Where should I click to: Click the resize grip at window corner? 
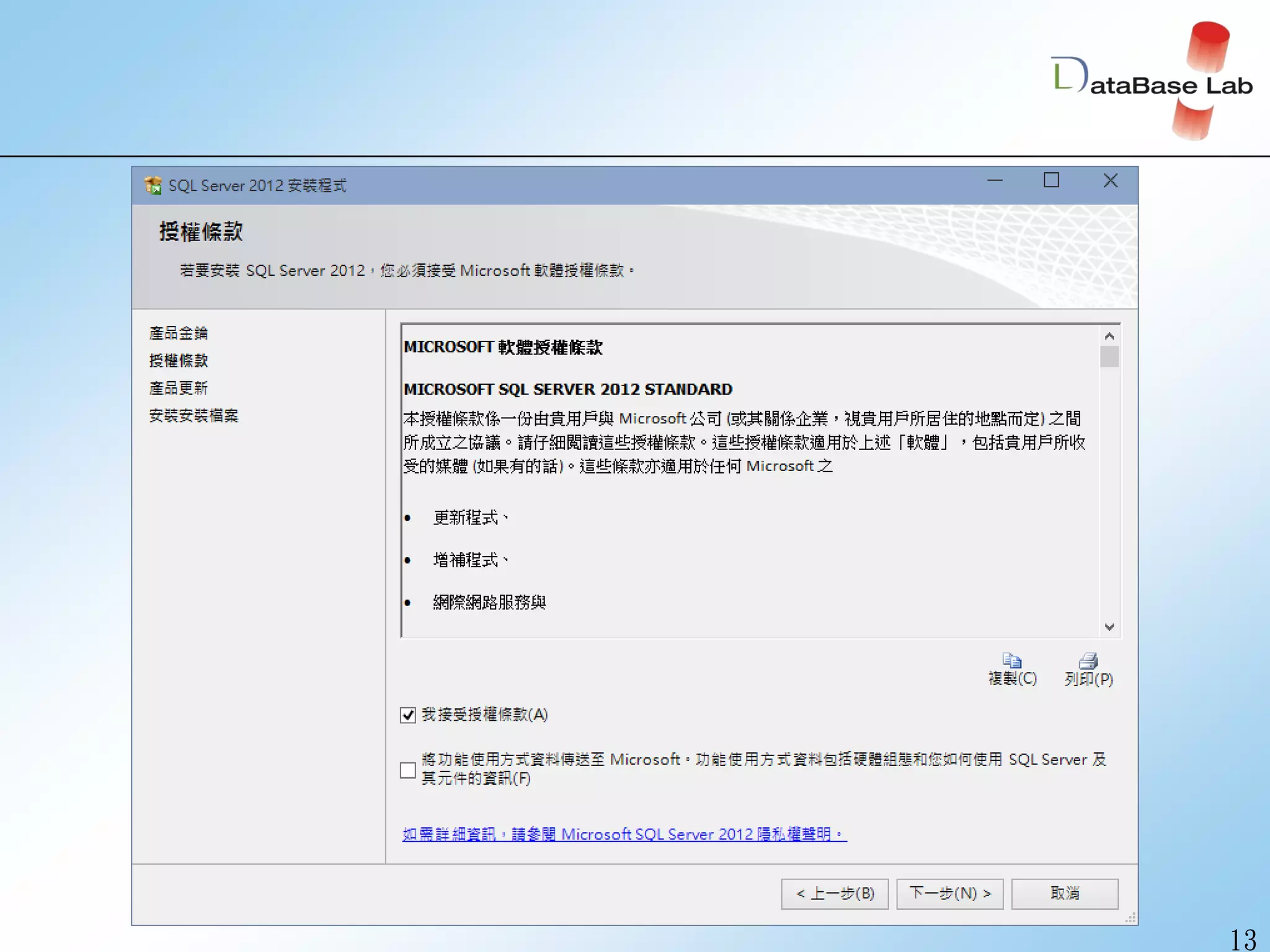click(x=1130, y=918)
